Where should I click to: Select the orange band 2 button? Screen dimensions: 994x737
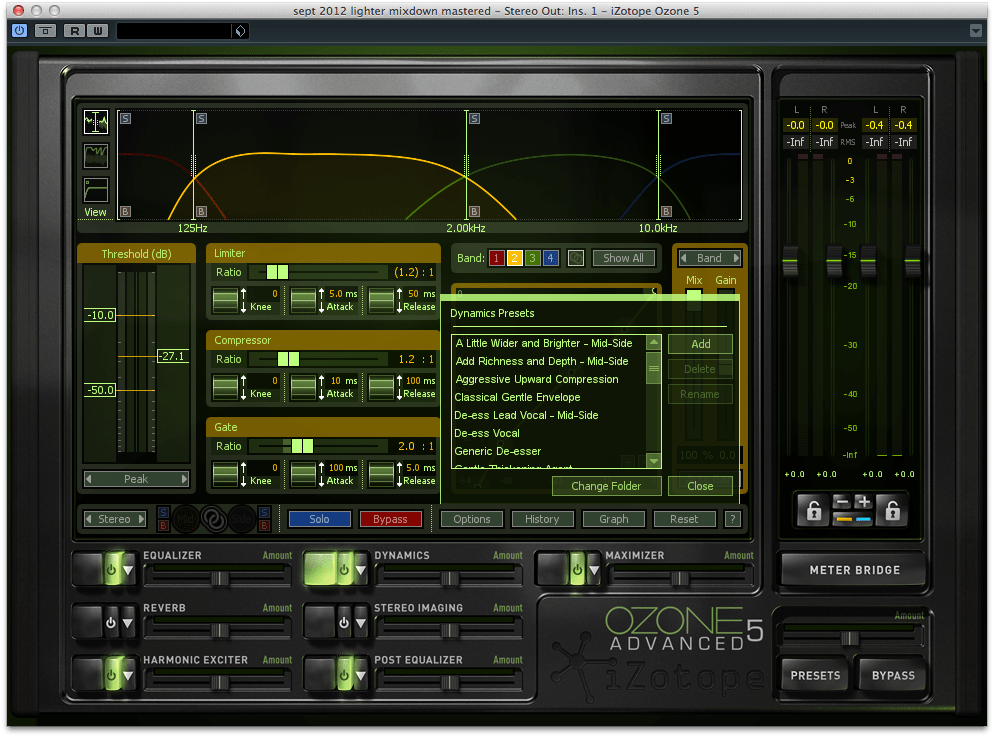(x=515, y=258)
